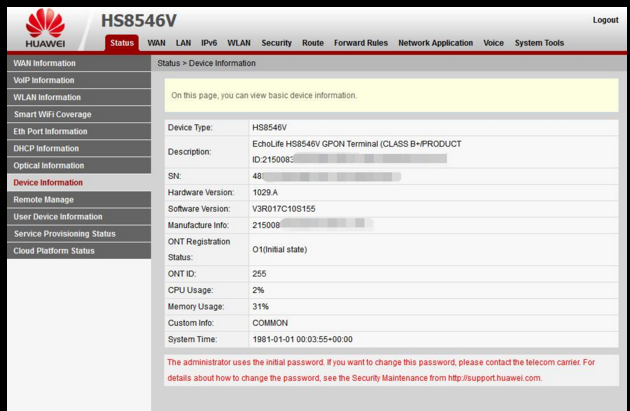Click the Manufacture Info label
The width and height of the screenshot is (630, 411).
198,225
